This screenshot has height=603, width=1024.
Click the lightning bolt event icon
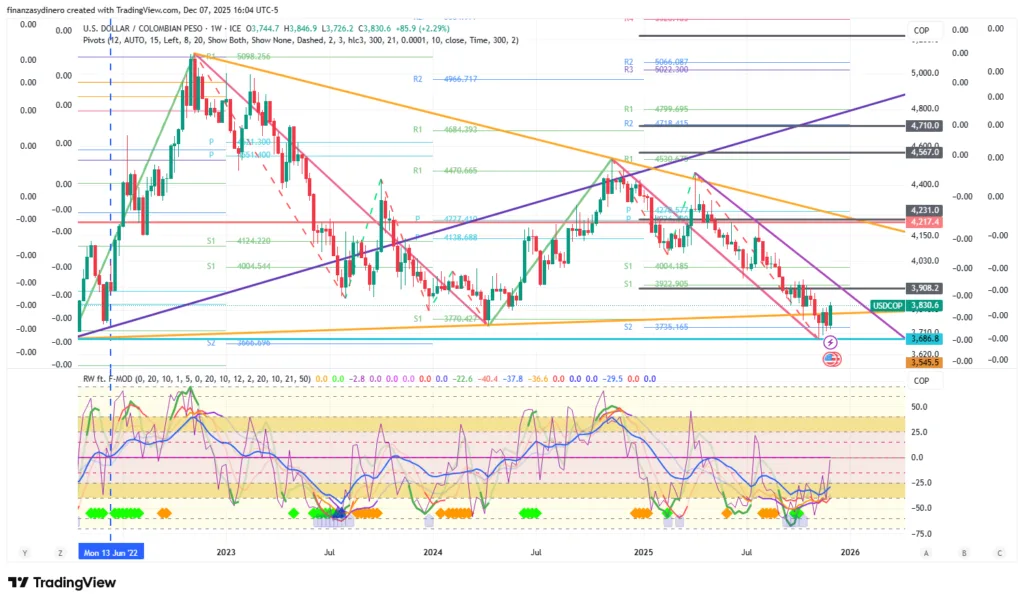pos(830,342)
